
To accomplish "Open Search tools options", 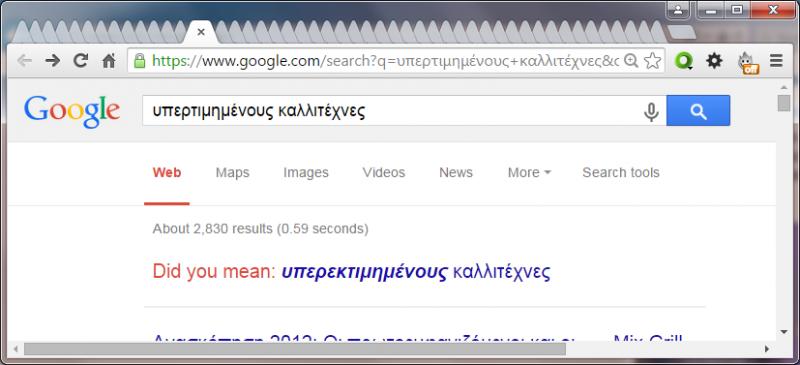I will coord(621,173).
